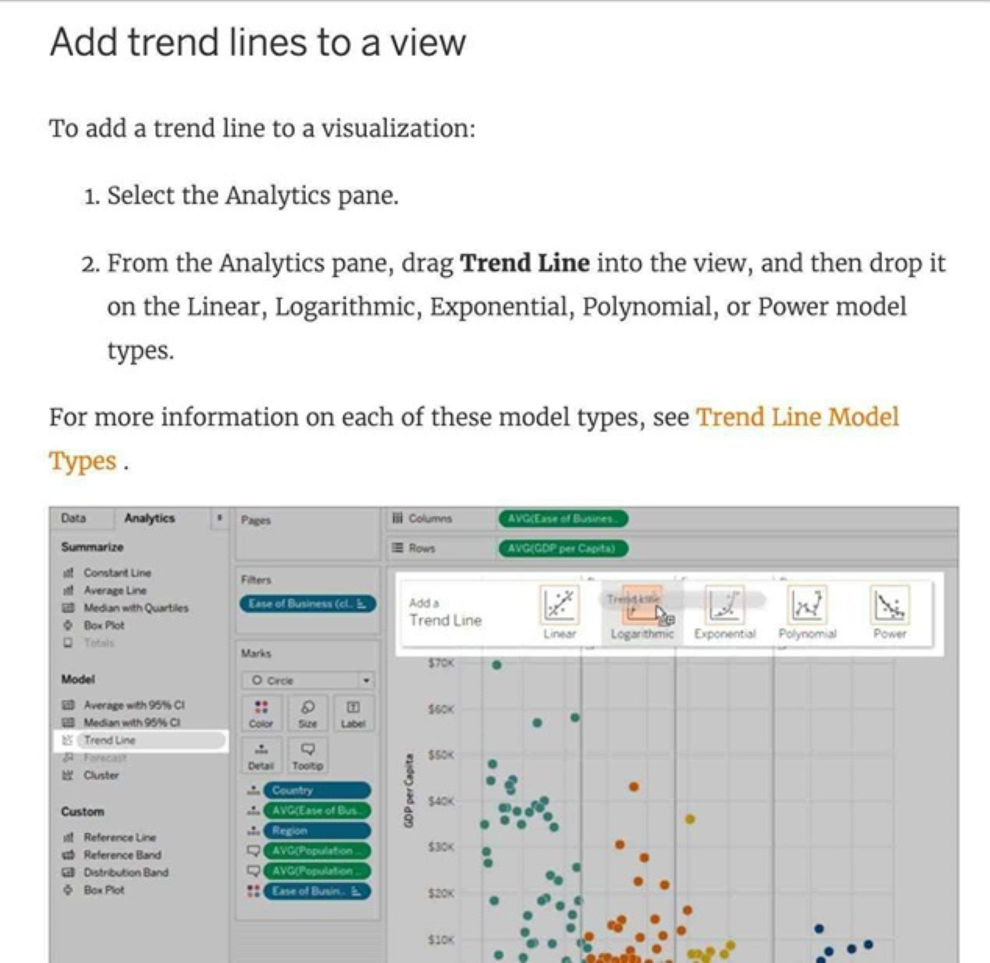990x963 pixels.
Task: Open the Size marks card button
Action: (x=308, y=711)
